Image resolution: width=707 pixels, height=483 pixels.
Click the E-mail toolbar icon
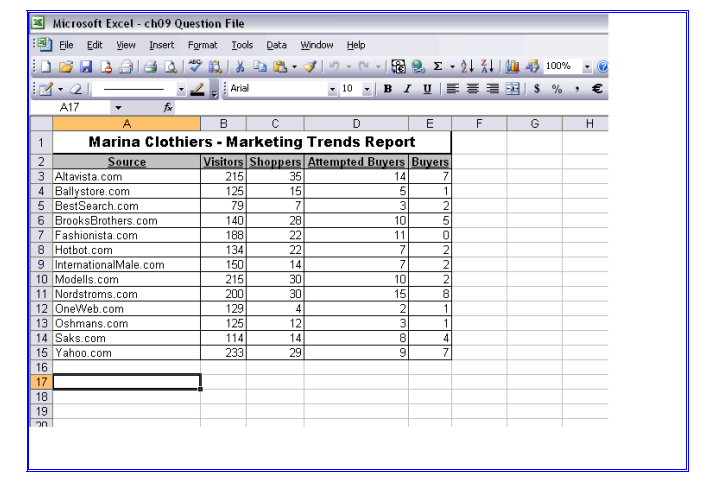126,67
